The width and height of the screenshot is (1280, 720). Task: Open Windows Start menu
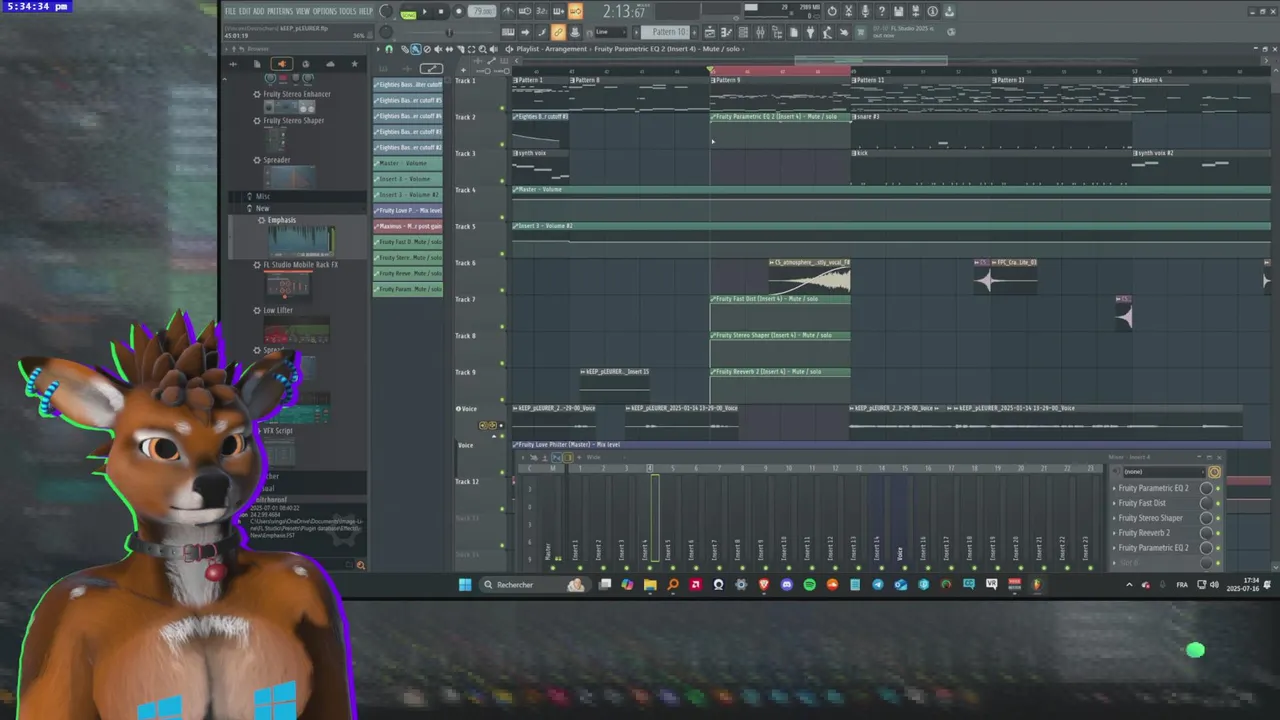tap(464, 585)
